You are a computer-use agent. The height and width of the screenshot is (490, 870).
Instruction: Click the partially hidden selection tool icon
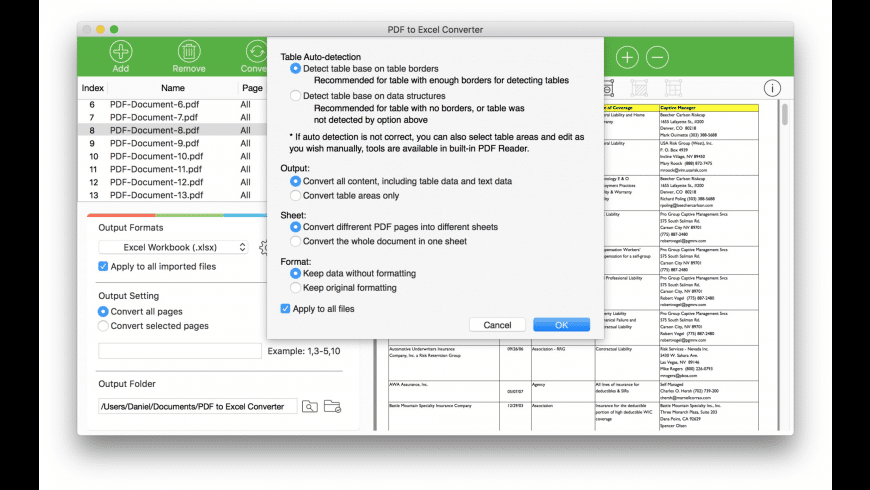point(609,88)
